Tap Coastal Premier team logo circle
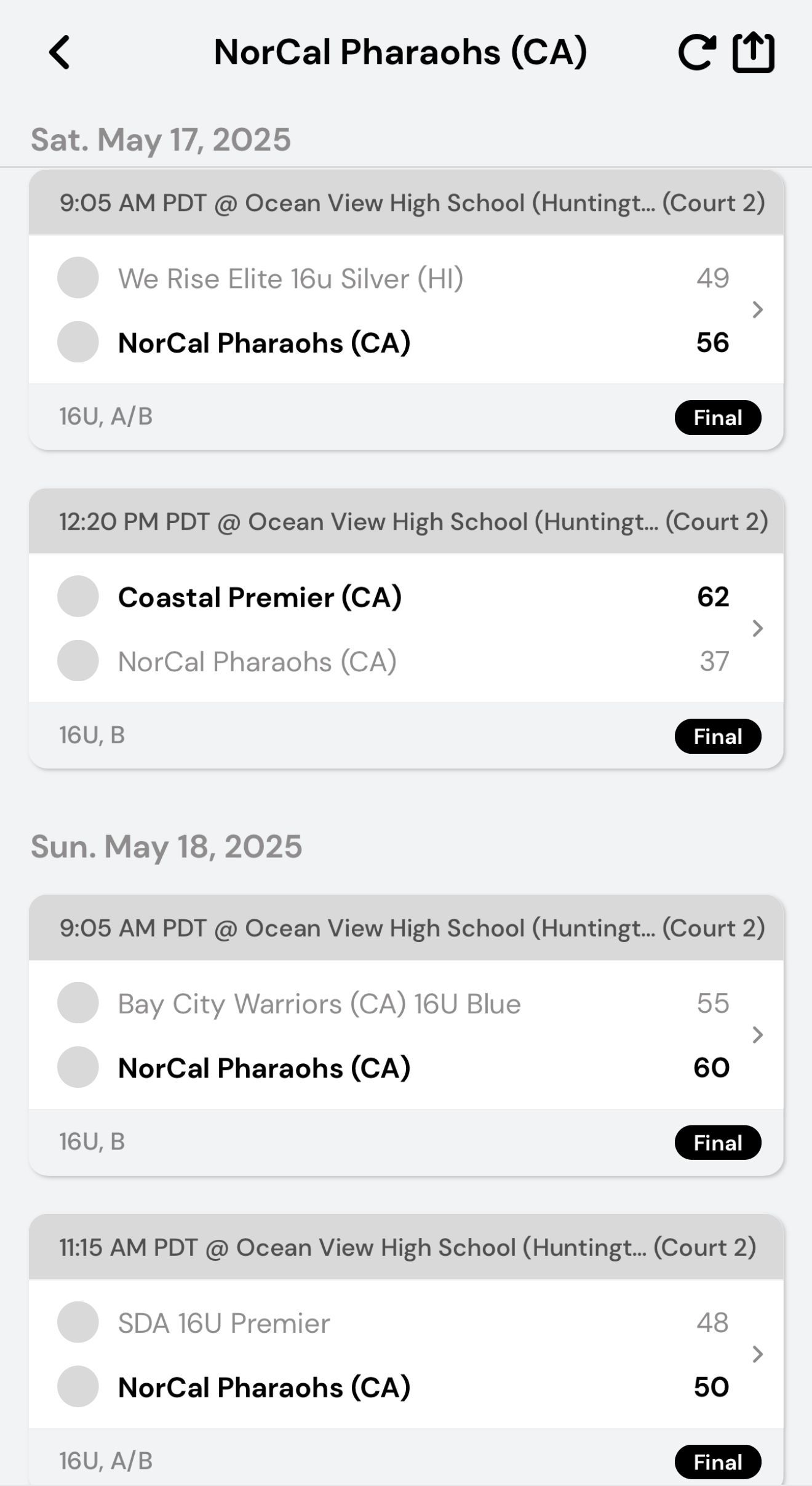The width and height of the screenshot is (812, 1486). point(78,596)
